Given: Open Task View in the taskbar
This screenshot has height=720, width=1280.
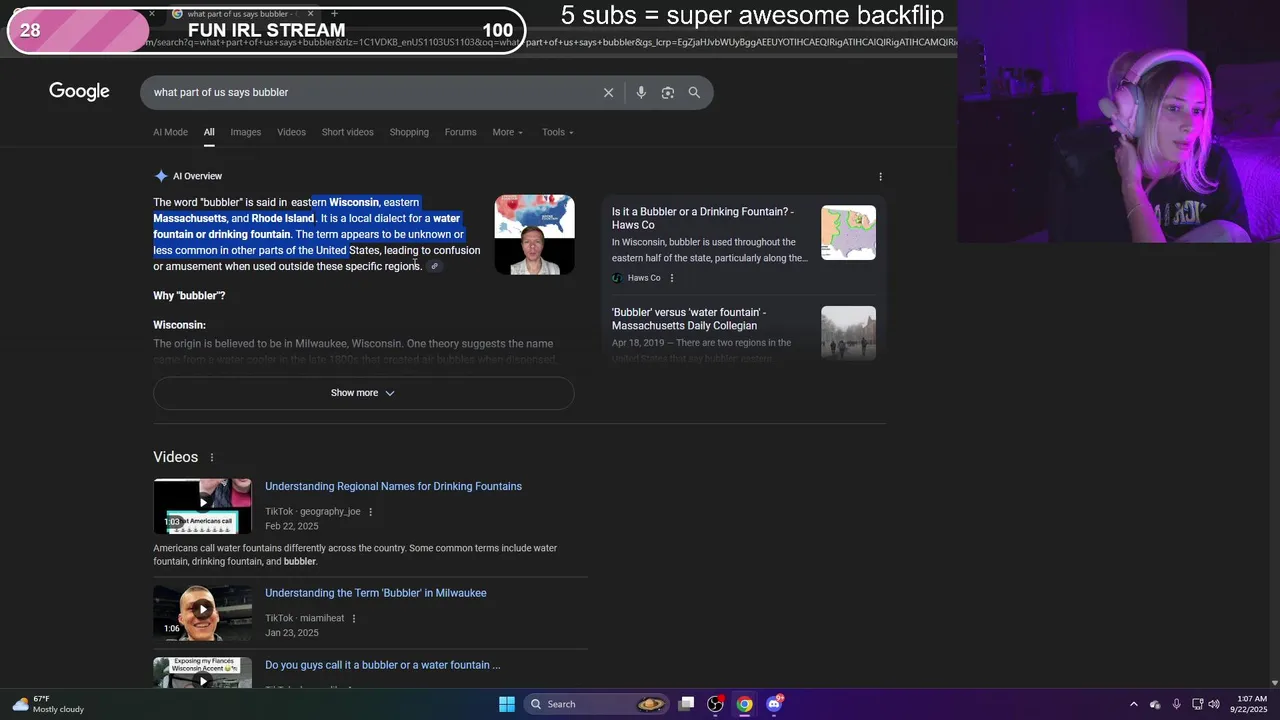Looking at the screenshot, I should tap(686, 704).
